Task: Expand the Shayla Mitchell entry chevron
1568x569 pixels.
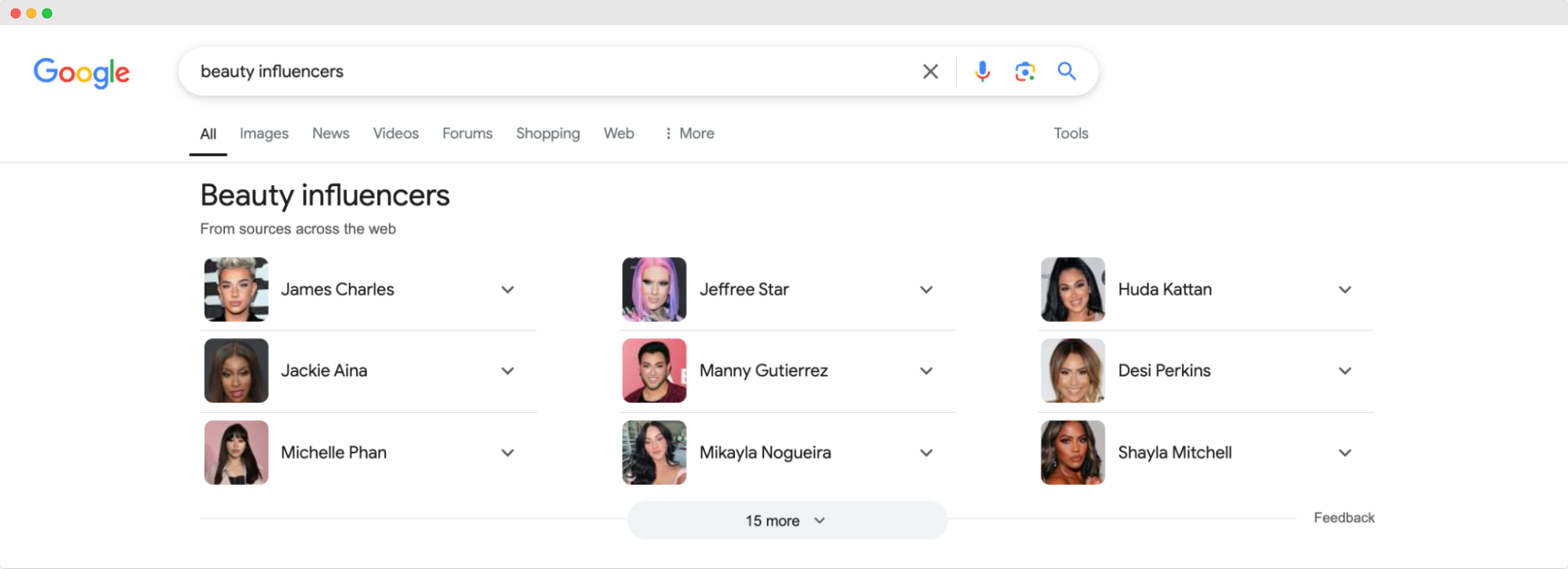Action: pyautogui.click(x=1345, y=453)
